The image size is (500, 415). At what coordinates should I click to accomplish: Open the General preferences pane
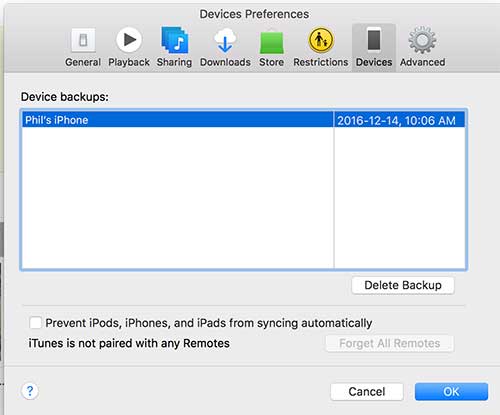pos(83,47)
